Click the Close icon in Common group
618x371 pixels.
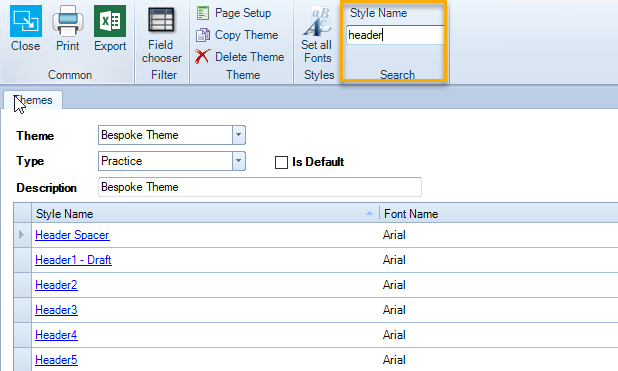click(x=26, y=28)
